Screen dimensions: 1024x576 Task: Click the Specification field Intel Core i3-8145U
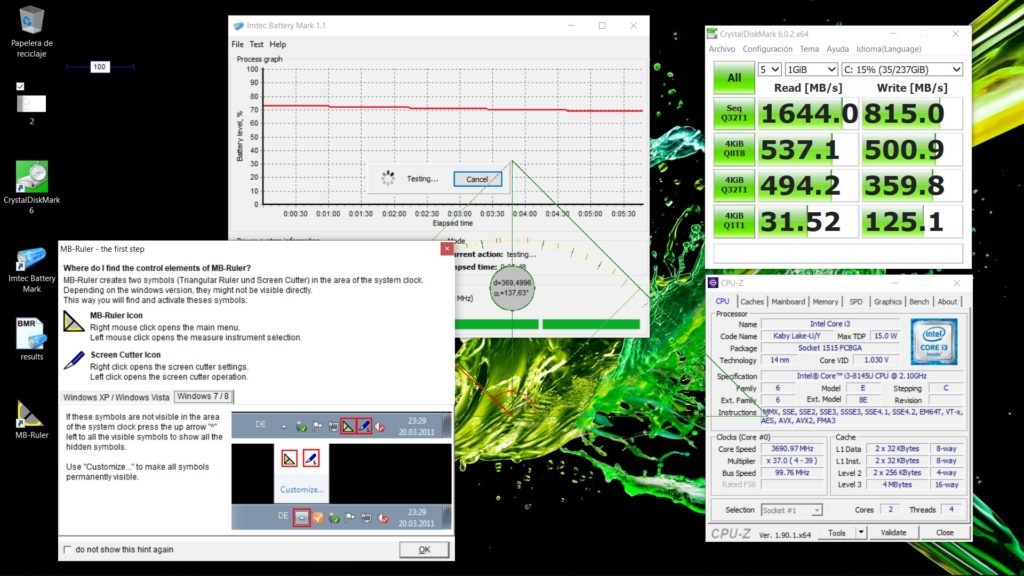tap(861, 376)
